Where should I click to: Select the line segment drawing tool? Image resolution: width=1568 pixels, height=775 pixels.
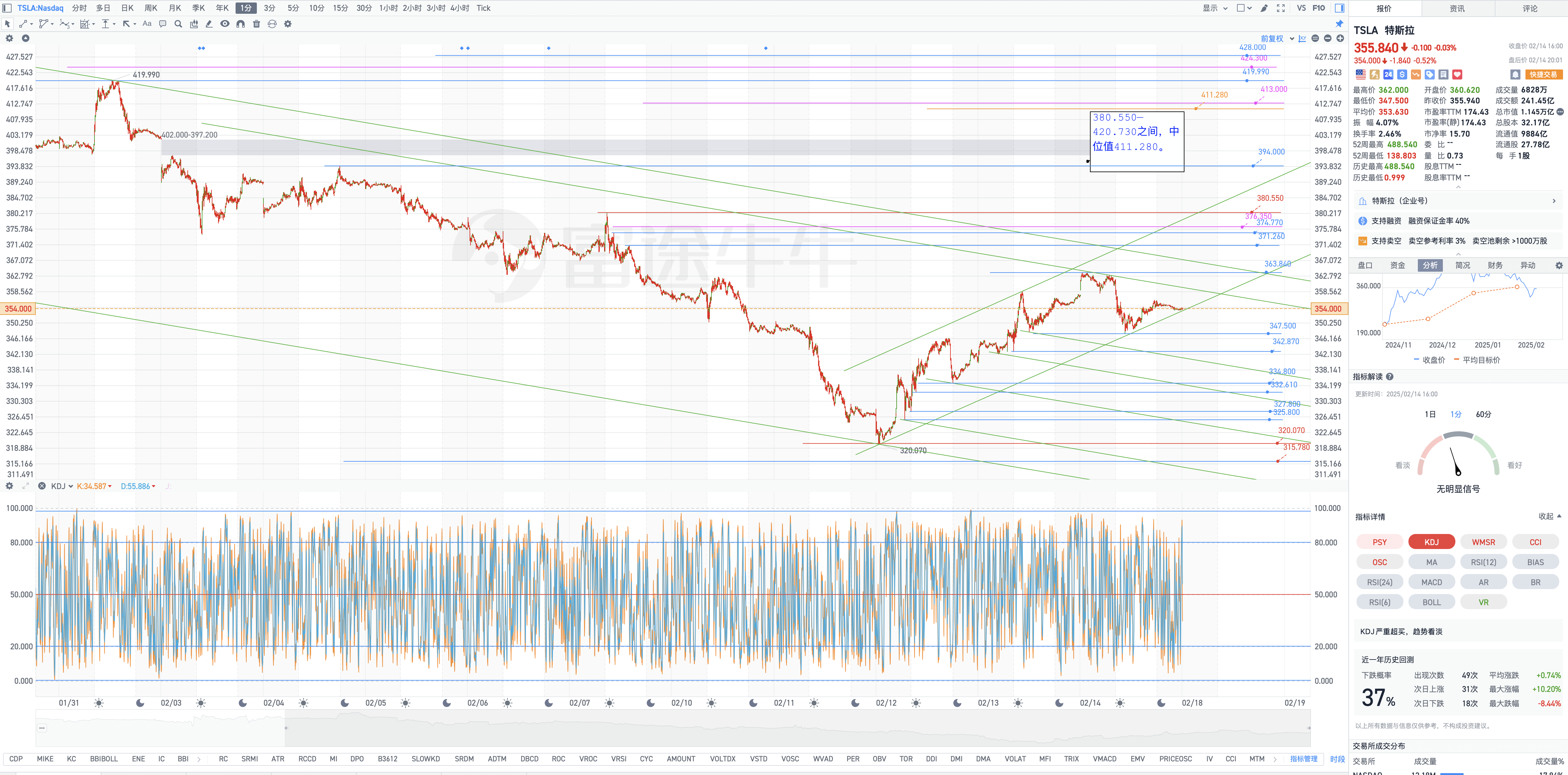coord(23,24)
